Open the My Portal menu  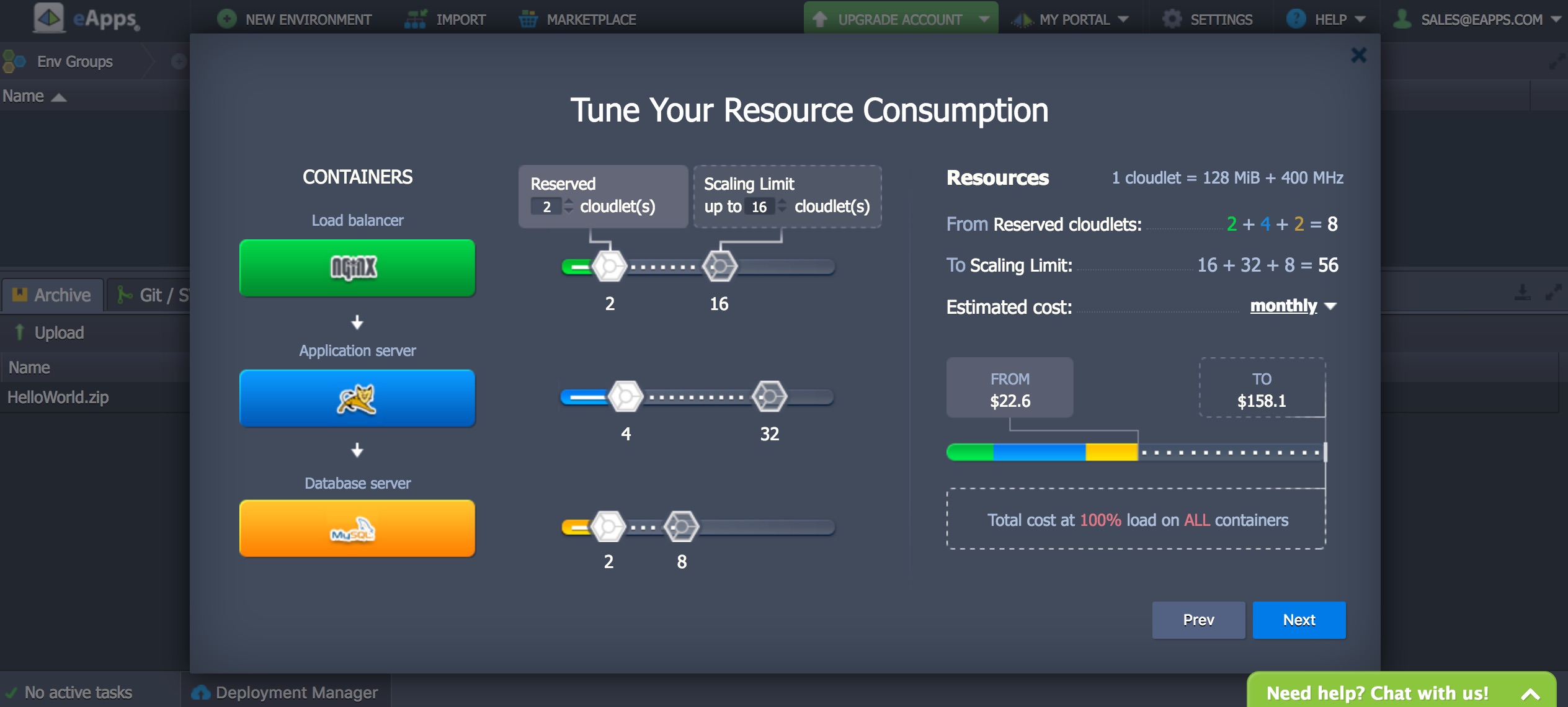coord(1074,19)
